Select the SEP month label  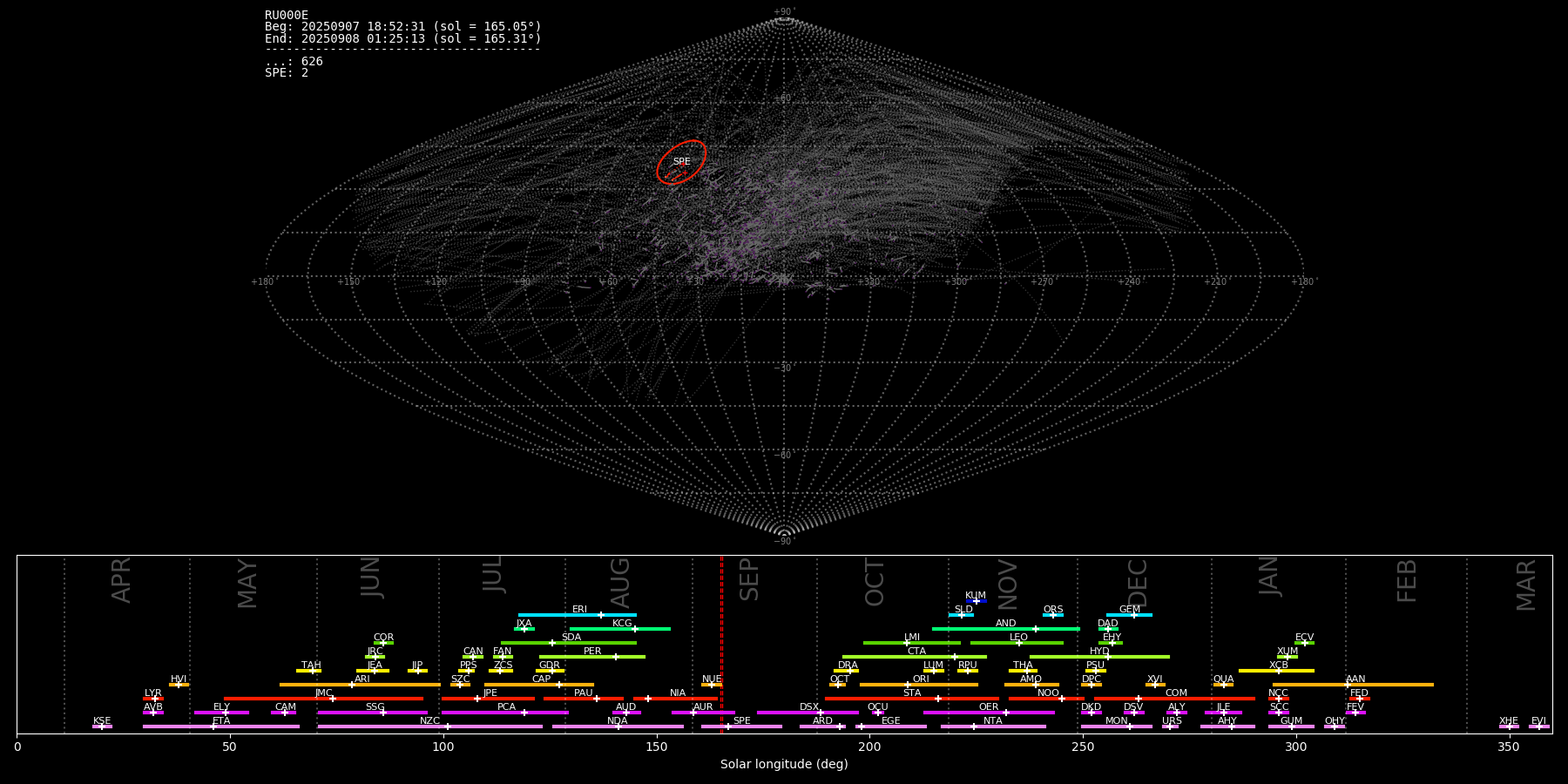click(x=749, y=580)
